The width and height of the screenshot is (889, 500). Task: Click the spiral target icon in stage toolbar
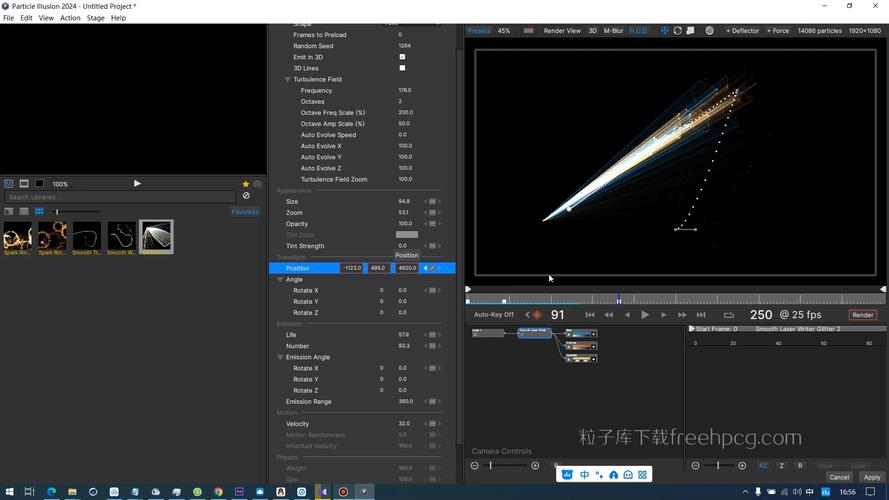tap(709, 31)
